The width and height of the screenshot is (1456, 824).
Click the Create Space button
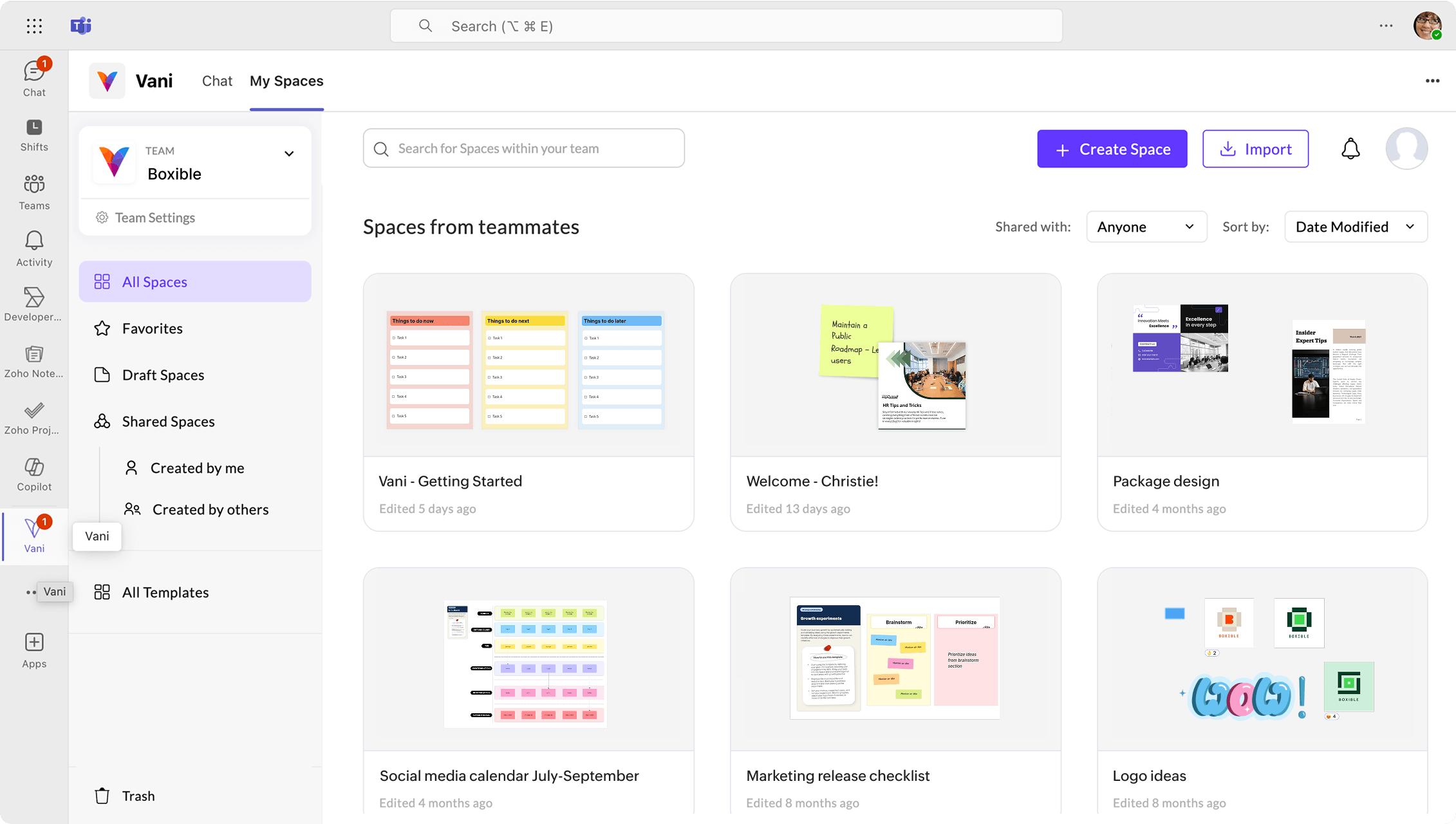coord(1112,149)
